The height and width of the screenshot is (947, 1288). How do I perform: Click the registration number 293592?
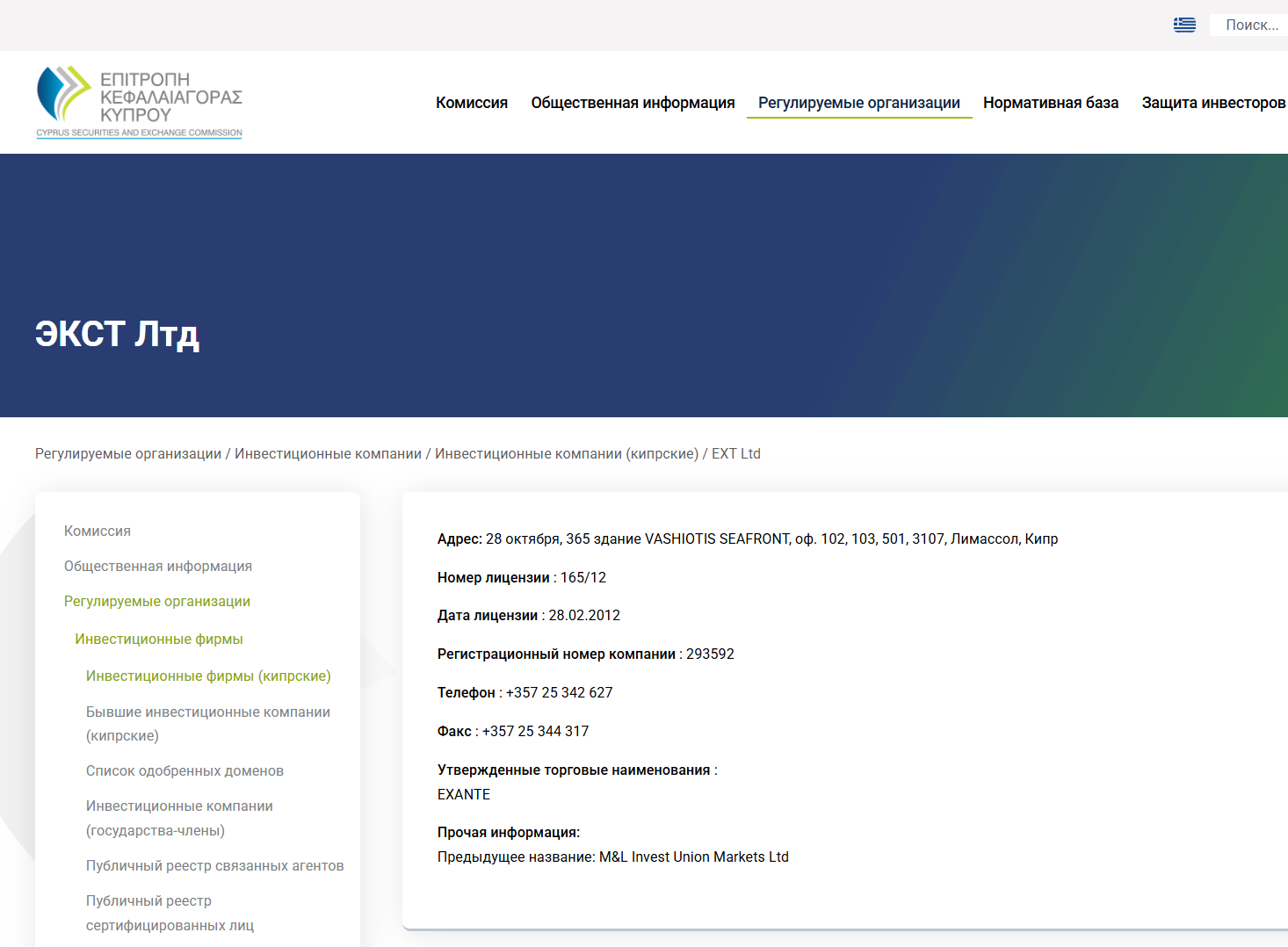point(710,654)
